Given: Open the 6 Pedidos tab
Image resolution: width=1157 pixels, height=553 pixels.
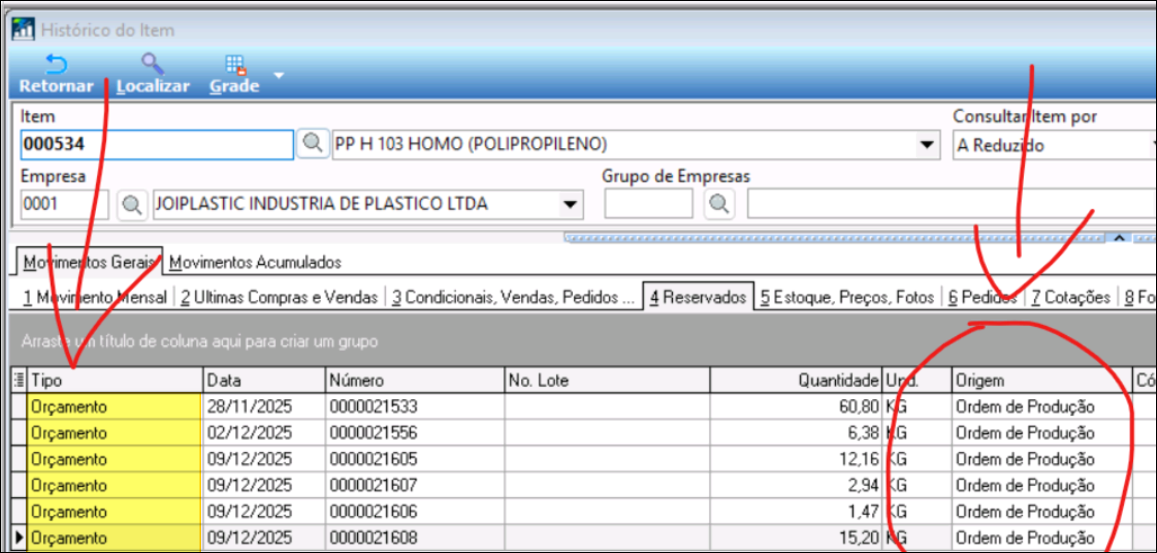Looking at the screenshot, I should coord(982,297).
